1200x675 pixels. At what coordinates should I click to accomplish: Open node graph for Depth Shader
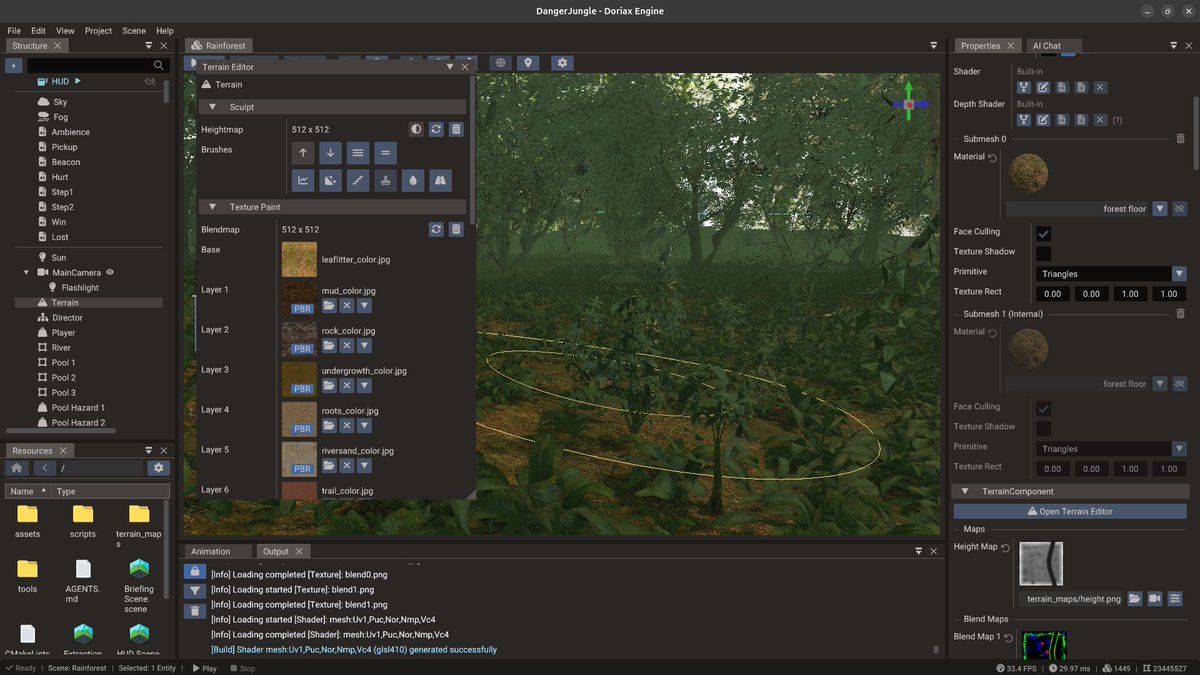point(1024,120)
